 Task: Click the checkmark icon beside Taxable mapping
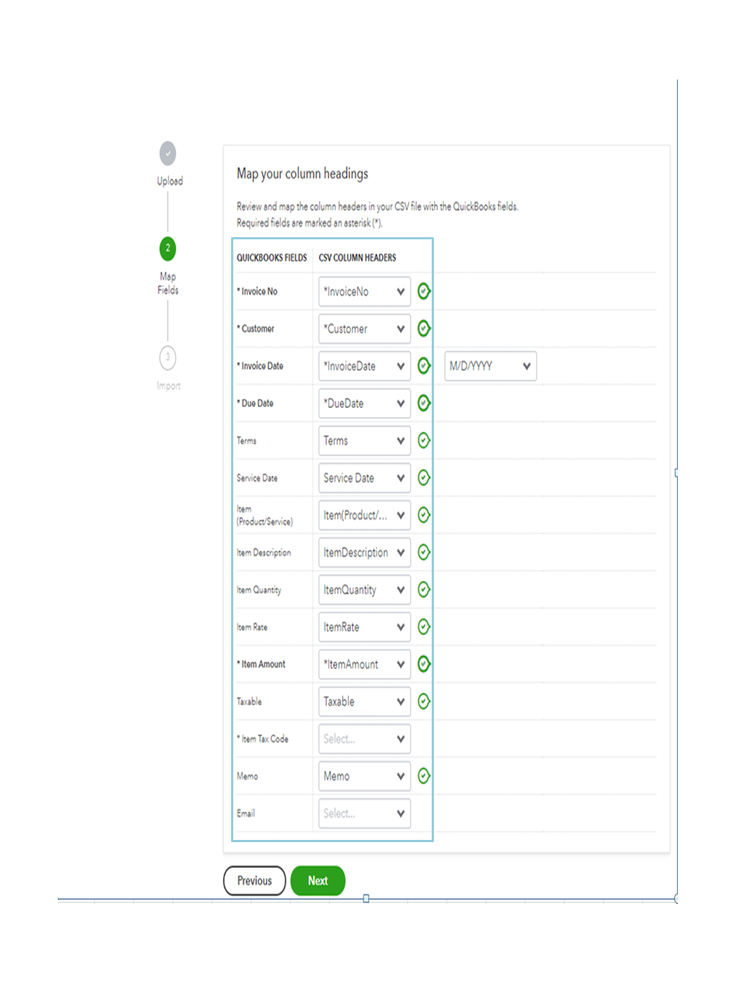[422, 701]
